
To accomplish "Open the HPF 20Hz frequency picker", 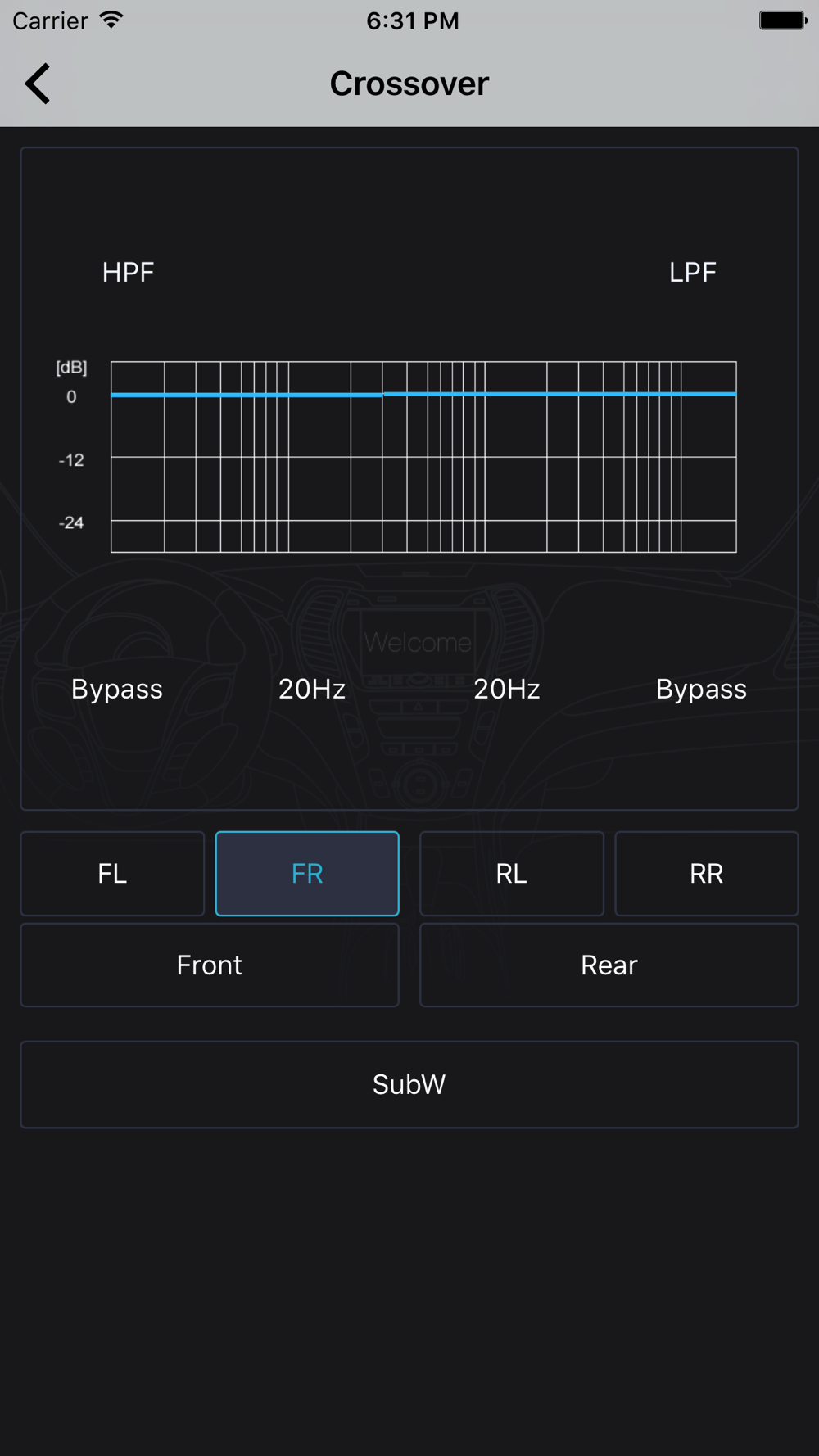I will pos(312,690).
